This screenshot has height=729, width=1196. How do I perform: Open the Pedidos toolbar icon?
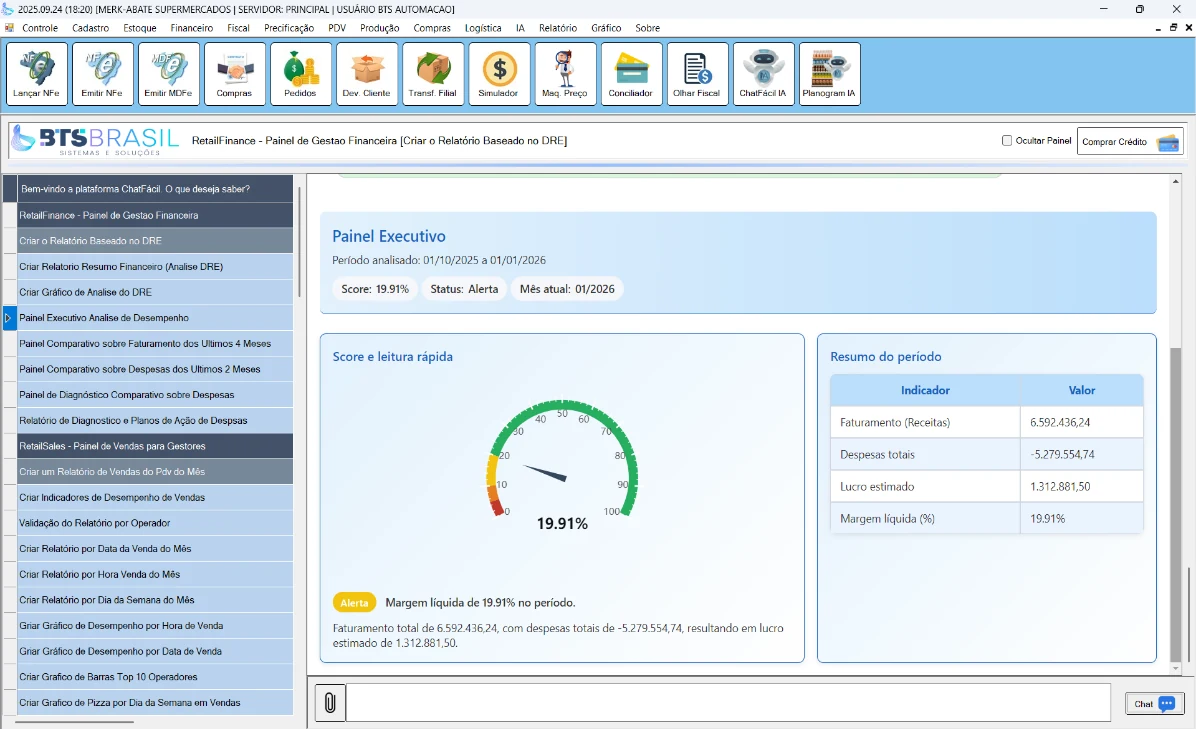[301, 73]
